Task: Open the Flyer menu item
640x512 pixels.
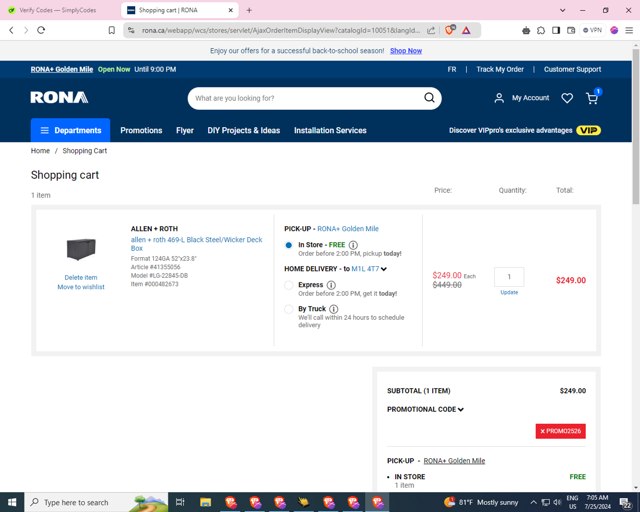Action: pos(185,130)
